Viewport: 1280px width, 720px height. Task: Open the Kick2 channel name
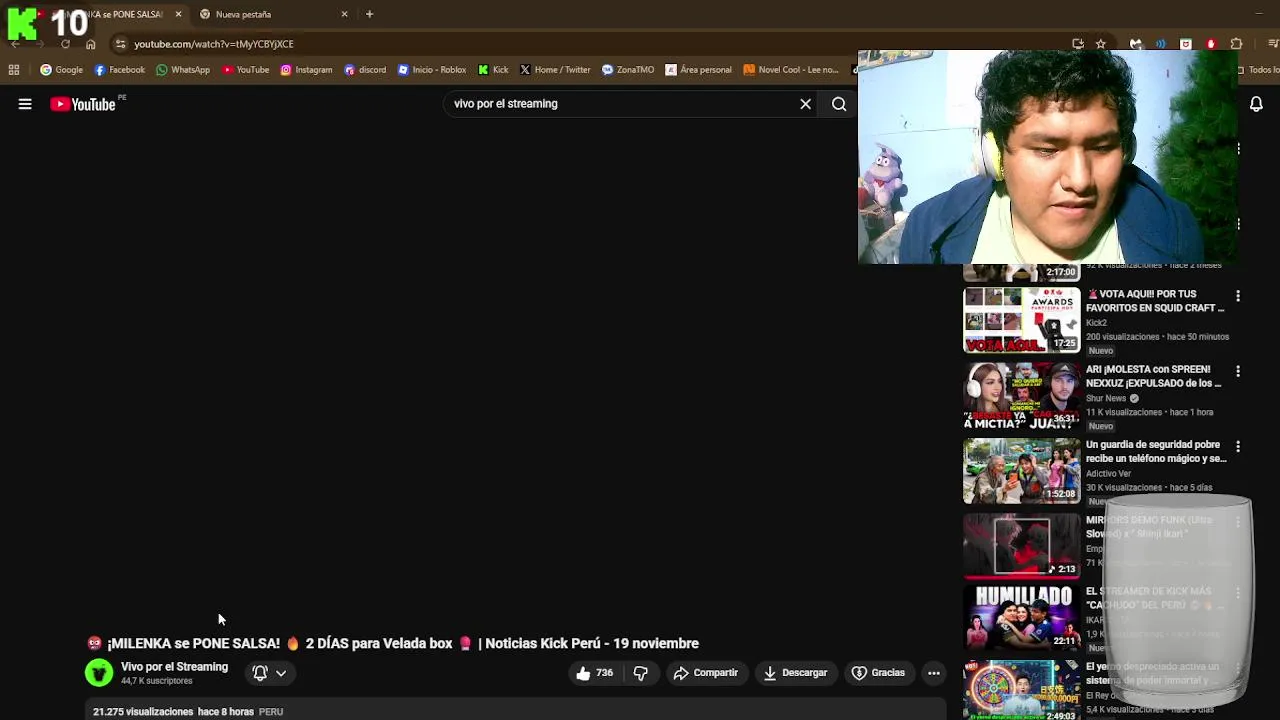(x=1096, y=323)
